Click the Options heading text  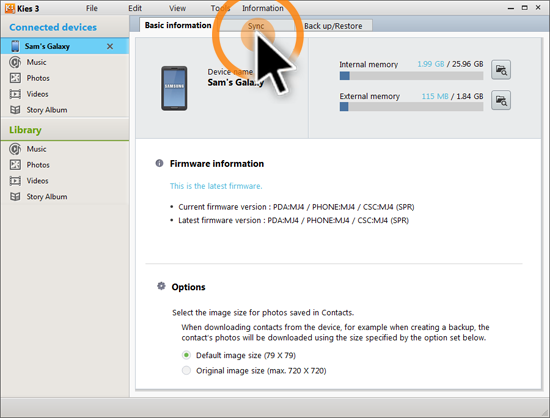pos(188,287)
